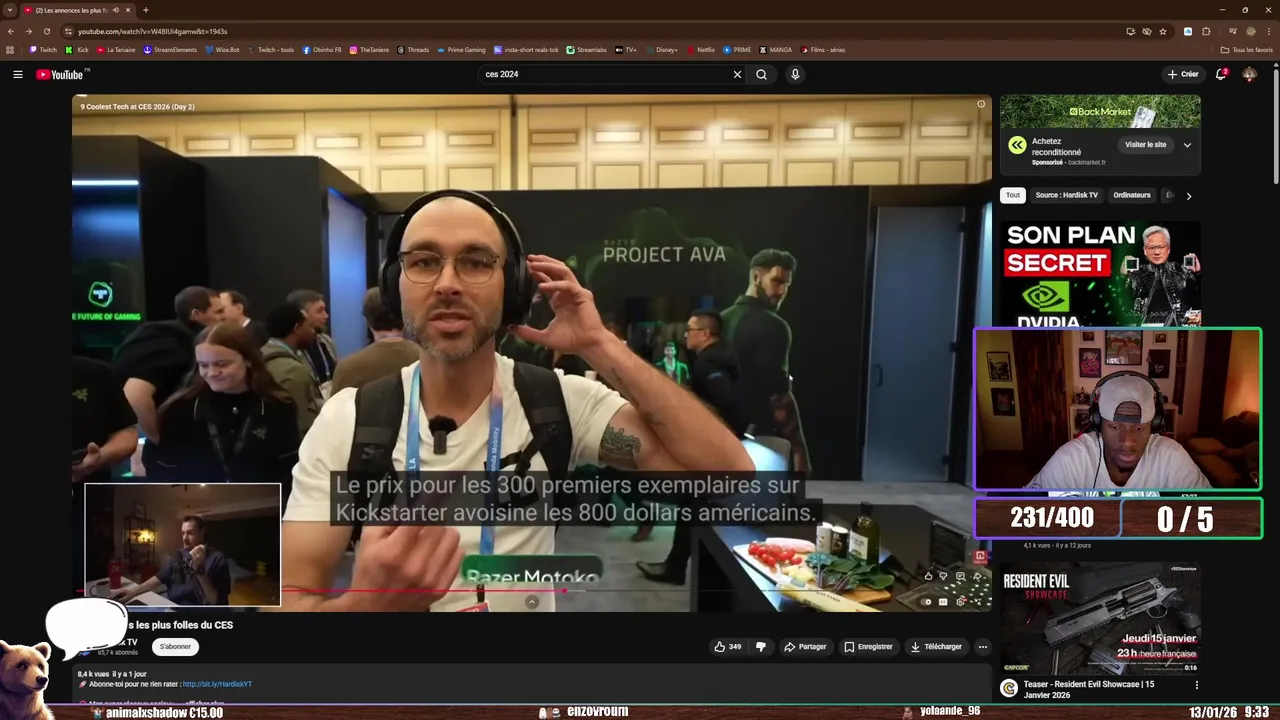Open the browser extensions puzzle icon
The image size is (1280, 720).
1206,31
